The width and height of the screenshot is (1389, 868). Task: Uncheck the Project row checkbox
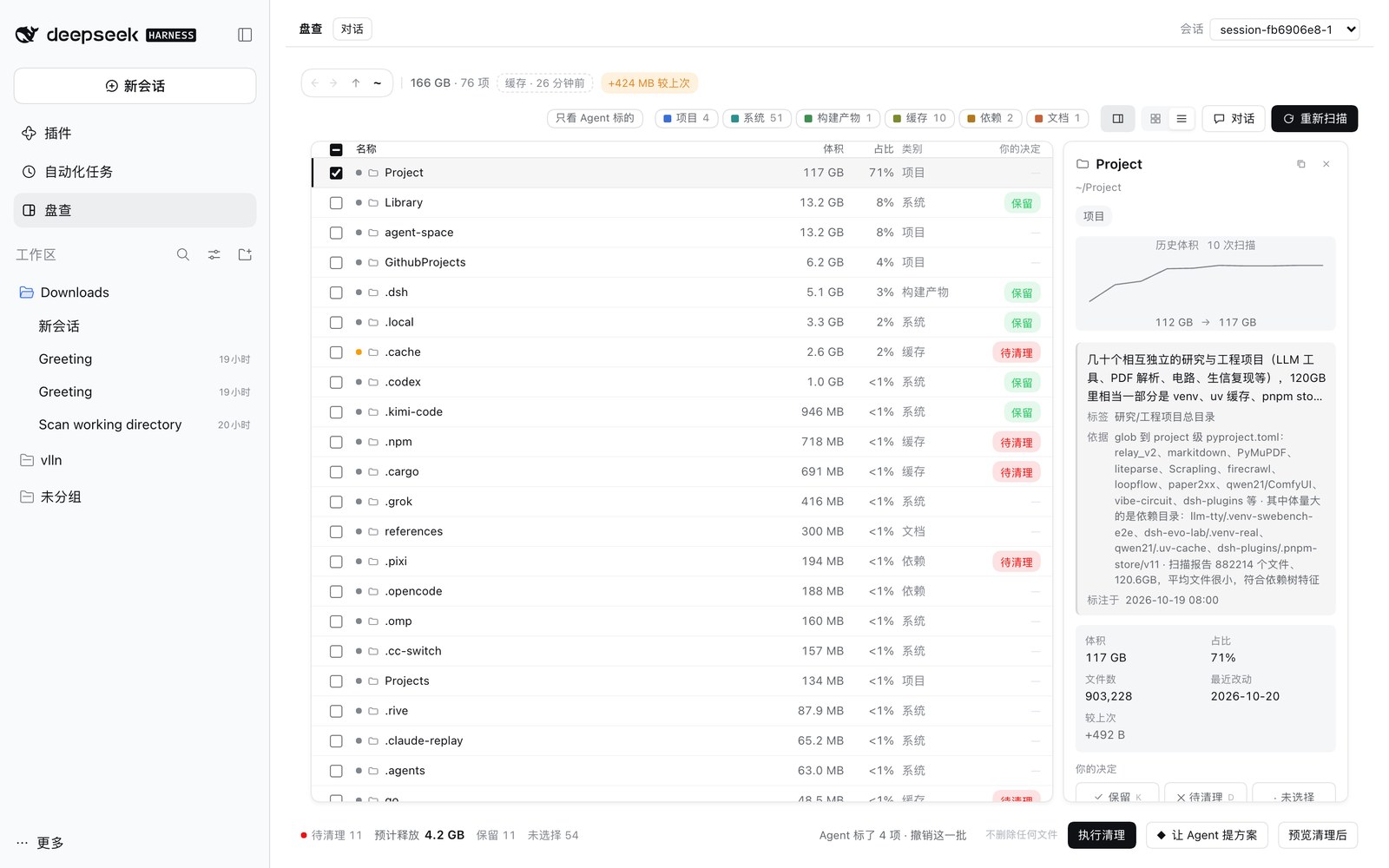pos(336,173)
